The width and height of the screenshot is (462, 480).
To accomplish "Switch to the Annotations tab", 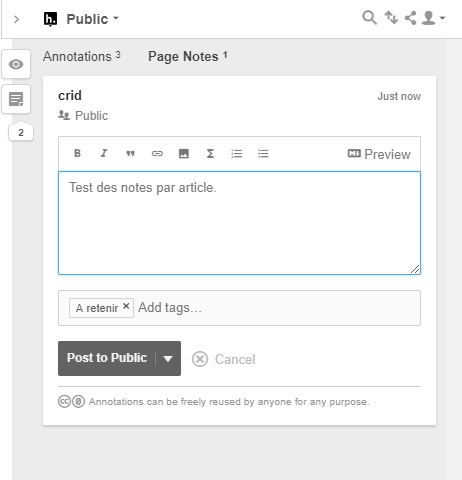I will point(82,56).
